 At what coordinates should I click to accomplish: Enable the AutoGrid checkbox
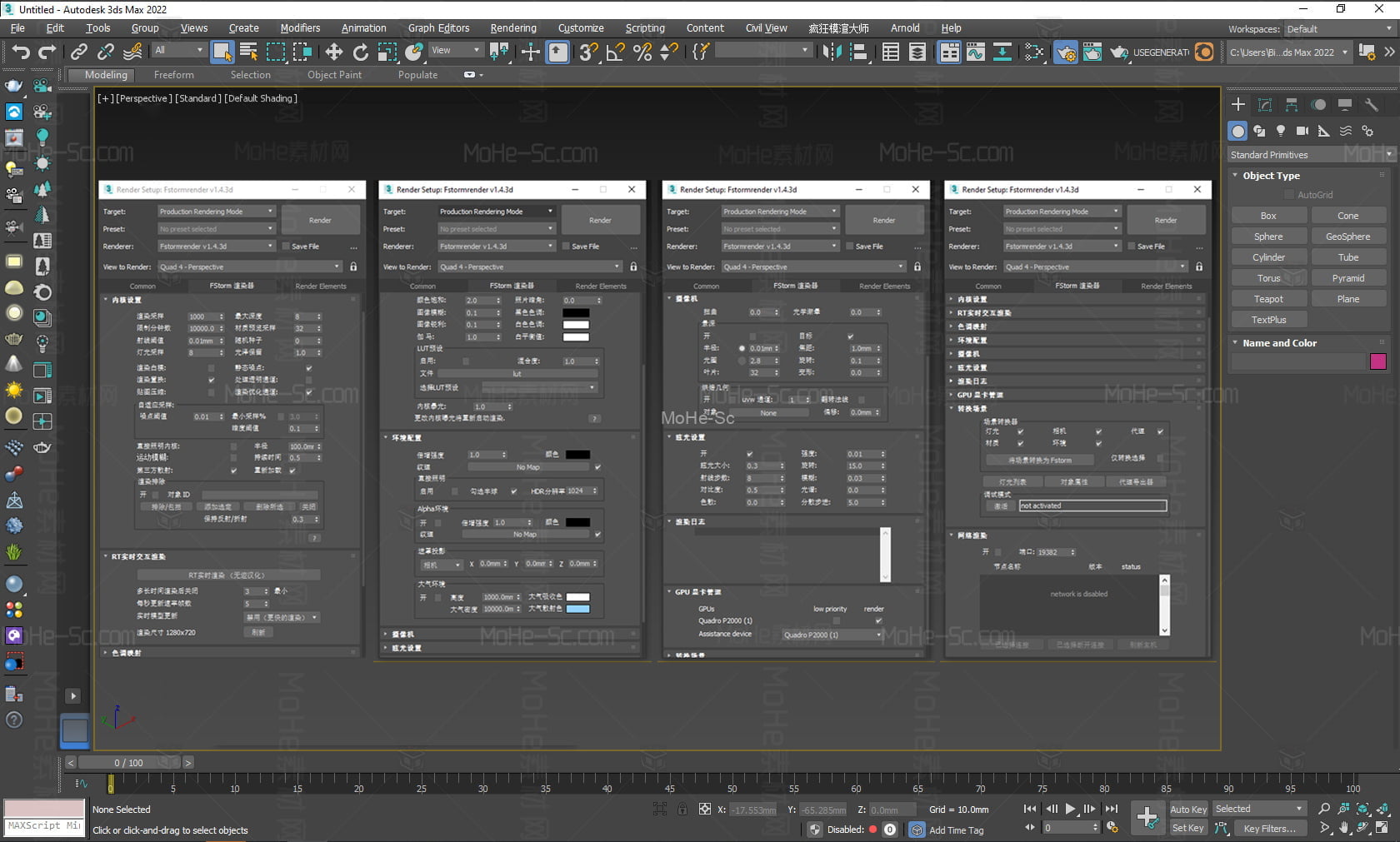[x=1289, y=195]
